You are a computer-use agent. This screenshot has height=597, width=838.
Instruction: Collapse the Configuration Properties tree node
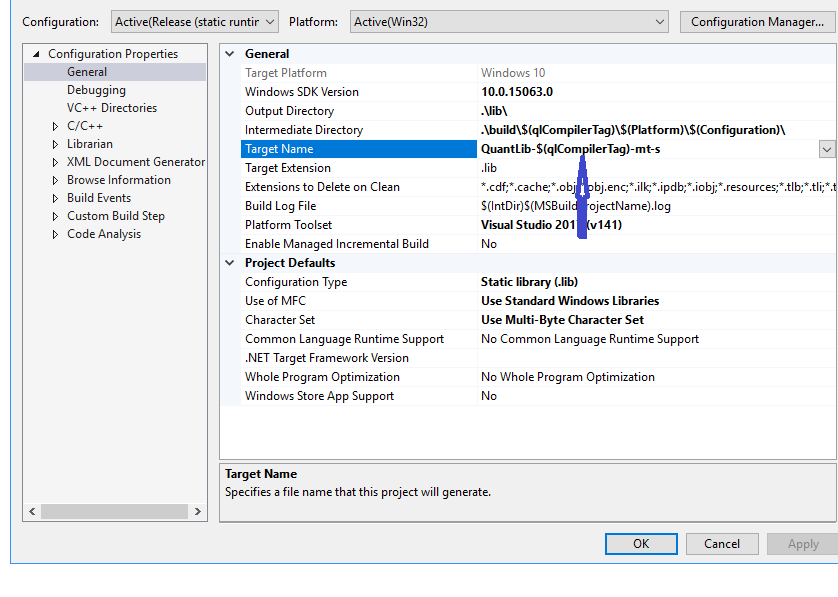[37, 54]
